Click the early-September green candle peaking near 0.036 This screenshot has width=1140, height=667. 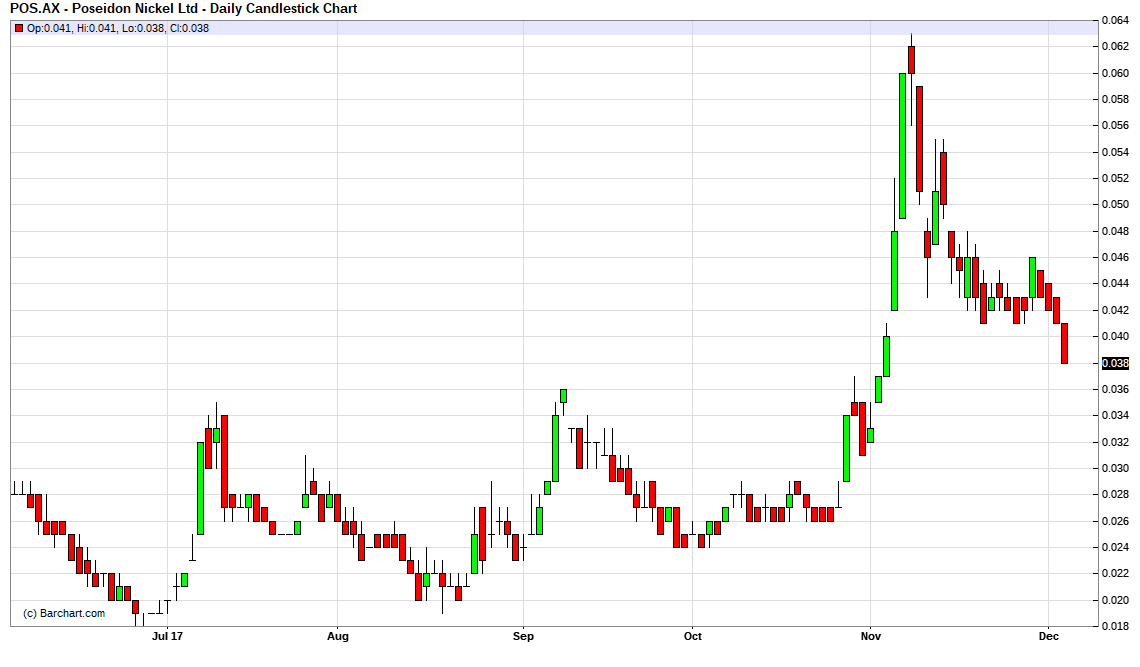coord(563,396)
